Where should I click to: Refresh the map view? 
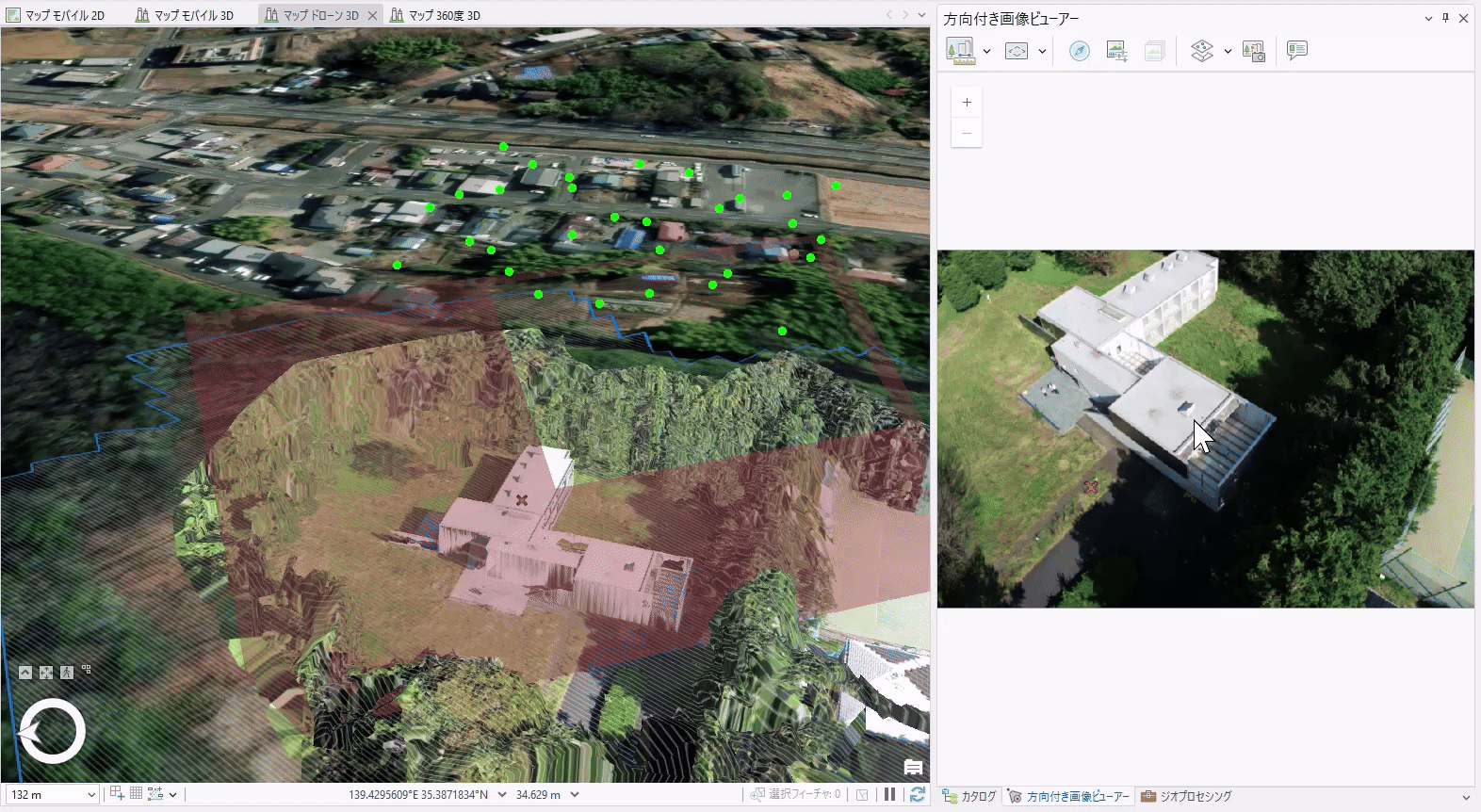coord(917,795)
